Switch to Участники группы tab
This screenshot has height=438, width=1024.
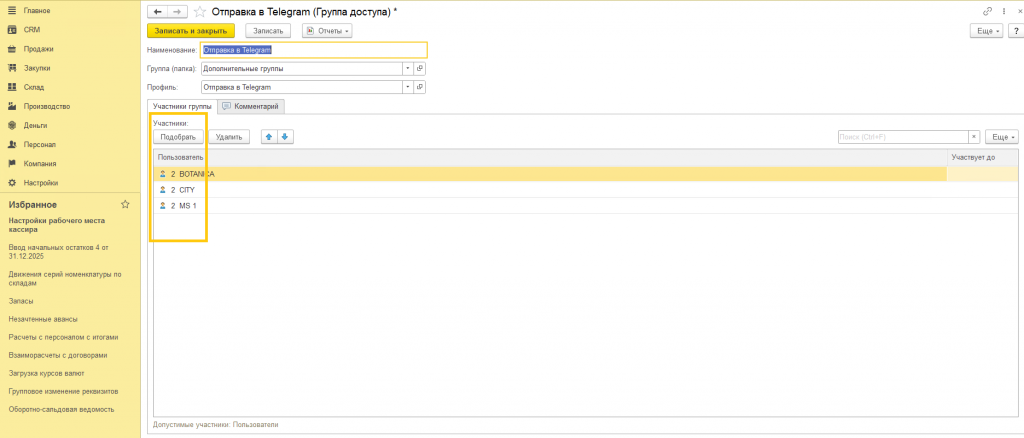coord(182,106)
